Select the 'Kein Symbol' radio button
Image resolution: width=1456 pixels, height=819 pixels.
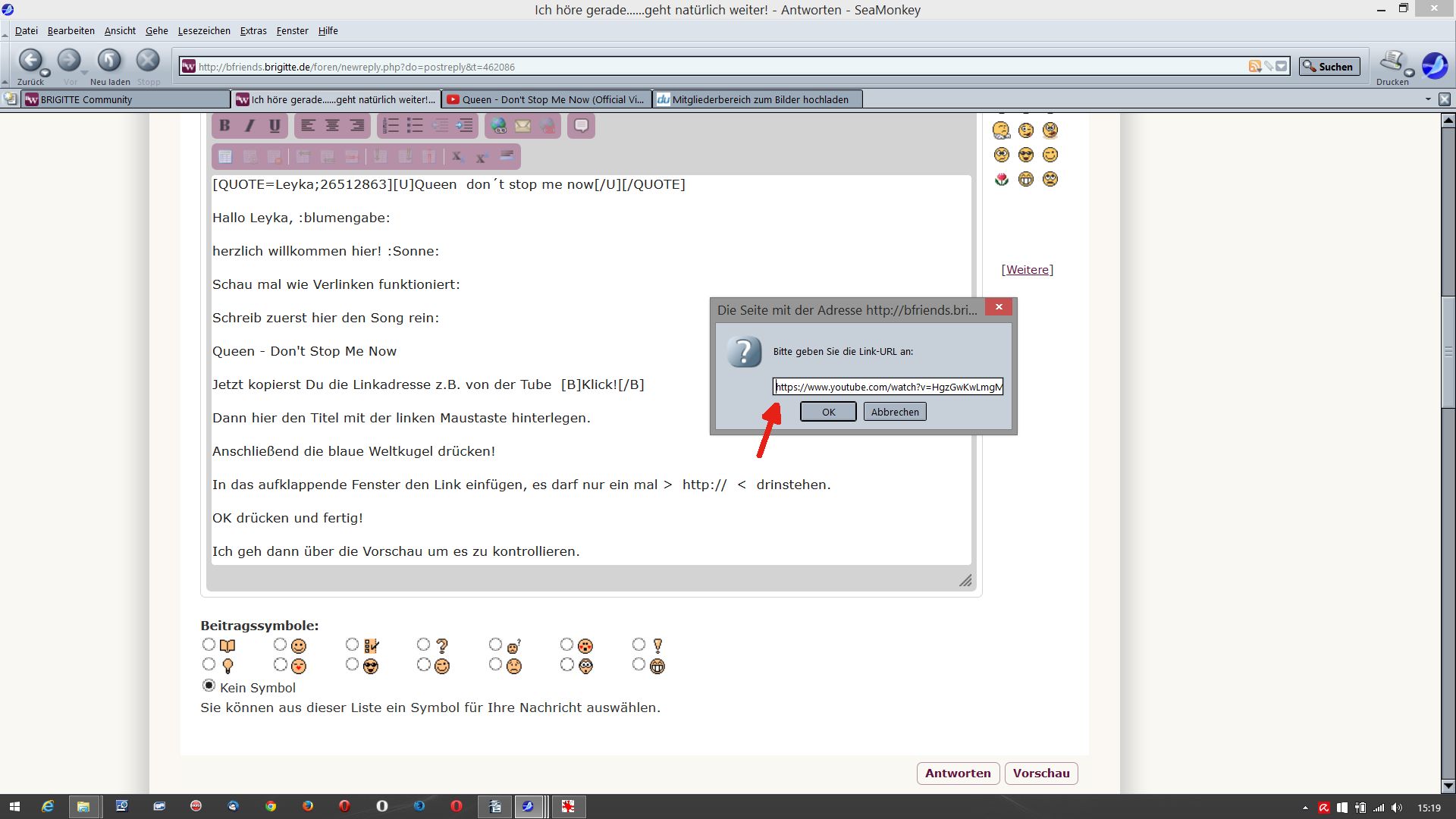[209, 686]
